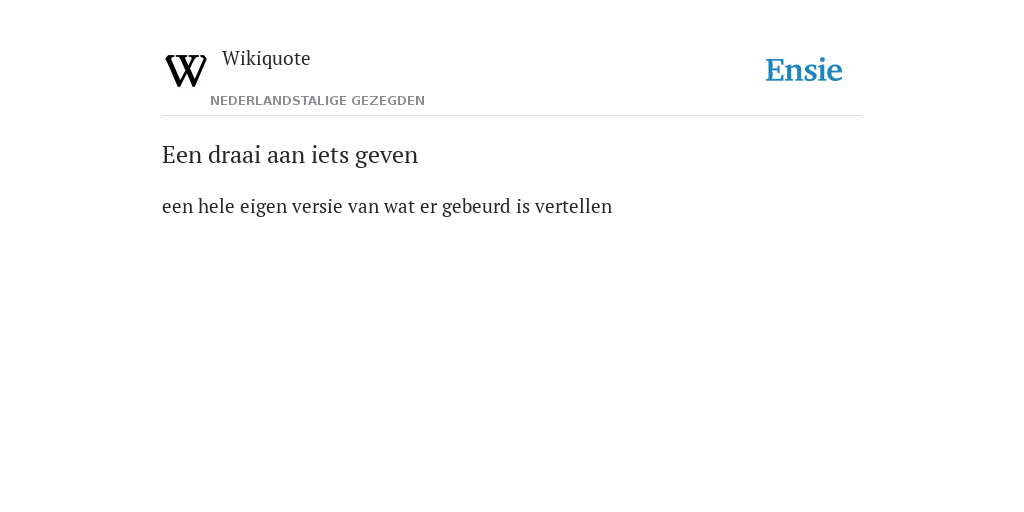Viewport: 1024px width, 512px height.
Task: Click the definition sentence below the heading
Action: point(387,206)
